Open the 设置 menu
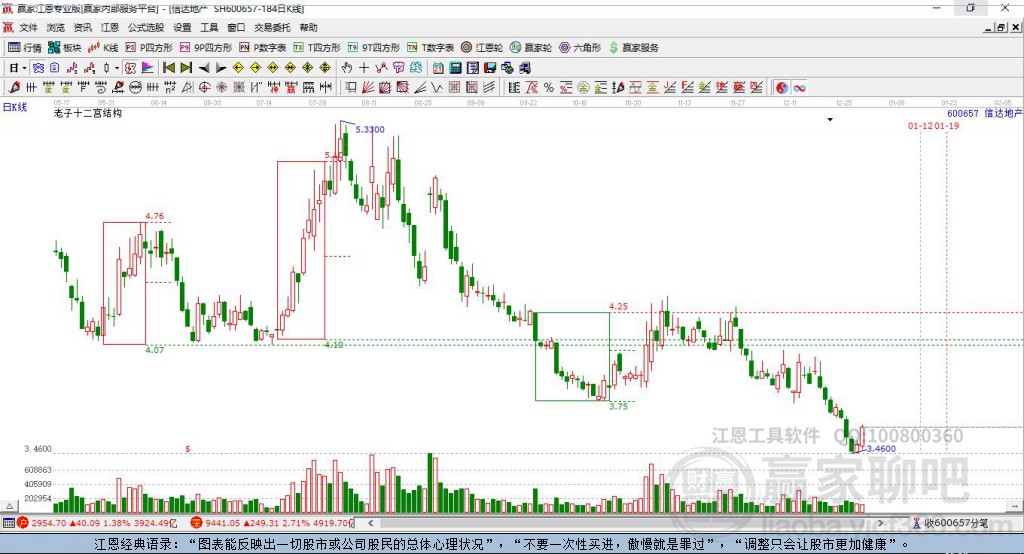Screen dimensions: 1024x554 tap(182, 27)
